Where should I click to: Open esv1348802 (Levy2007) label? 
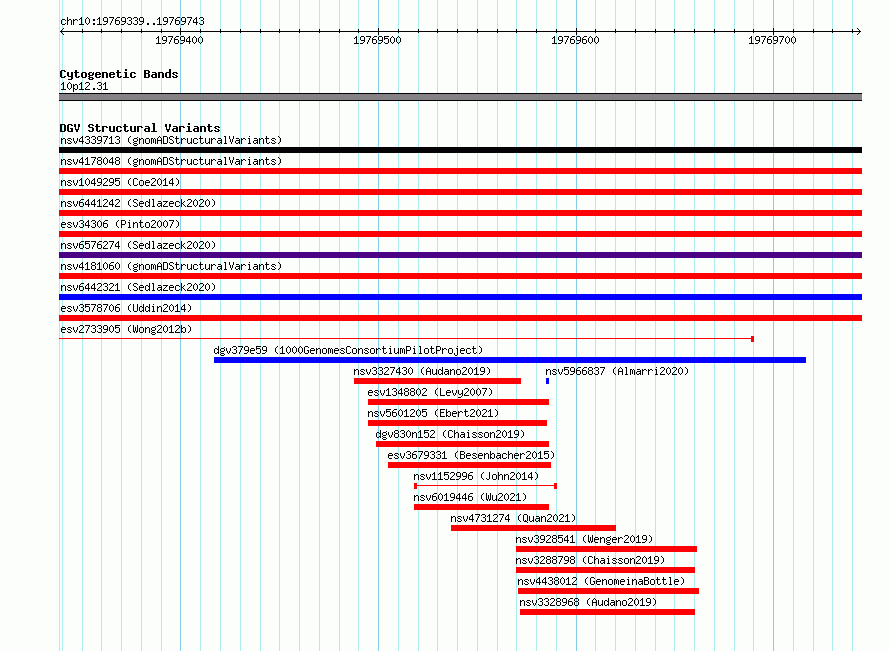tap(430, 392)
